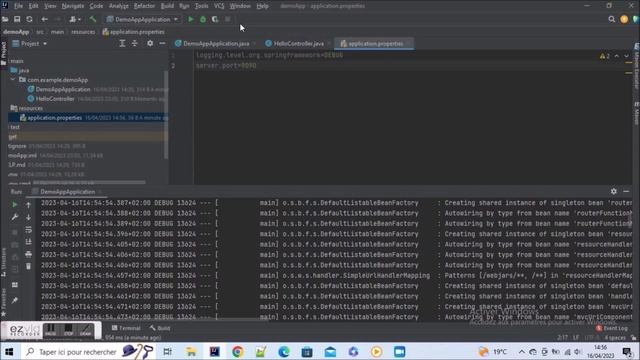Select HelloController in project tree
The width and height of the screenshot is (640, 360).
tap(55, 99)
